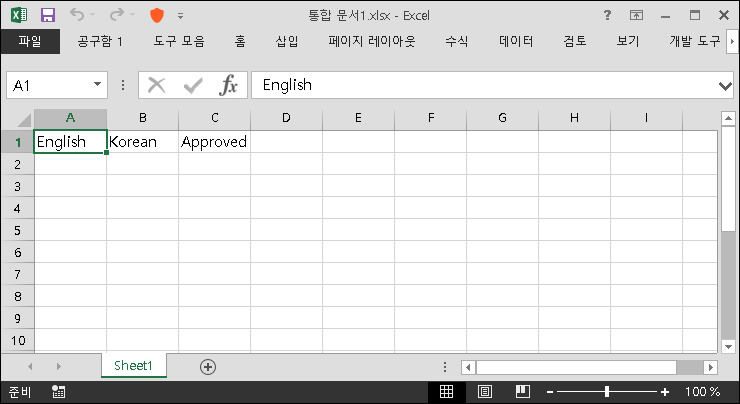Click the orange shield icon in title bar
The height and width of the screenshot is (404, 740).
tap(156, 15)
